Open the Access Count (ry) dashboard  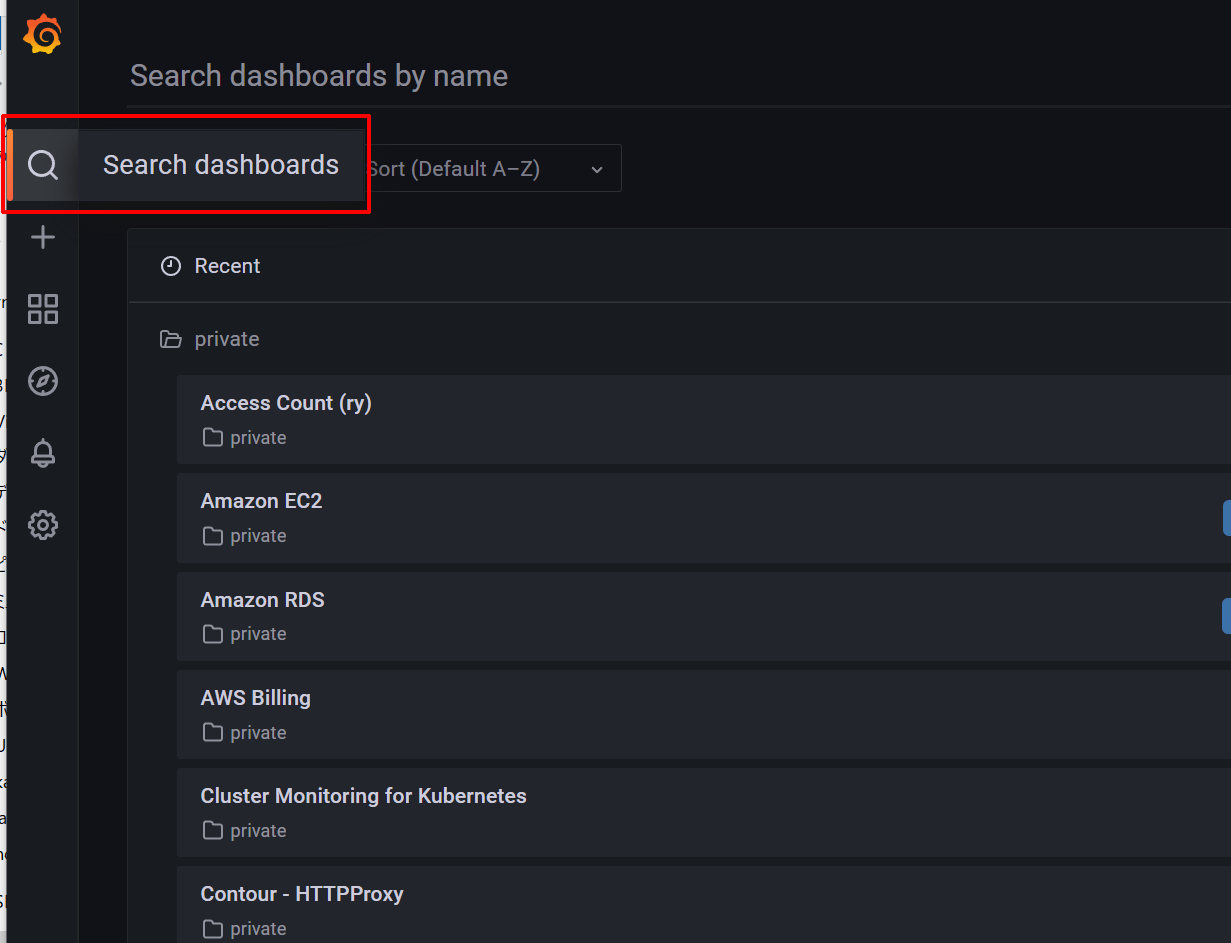click(x=286, y=403)
